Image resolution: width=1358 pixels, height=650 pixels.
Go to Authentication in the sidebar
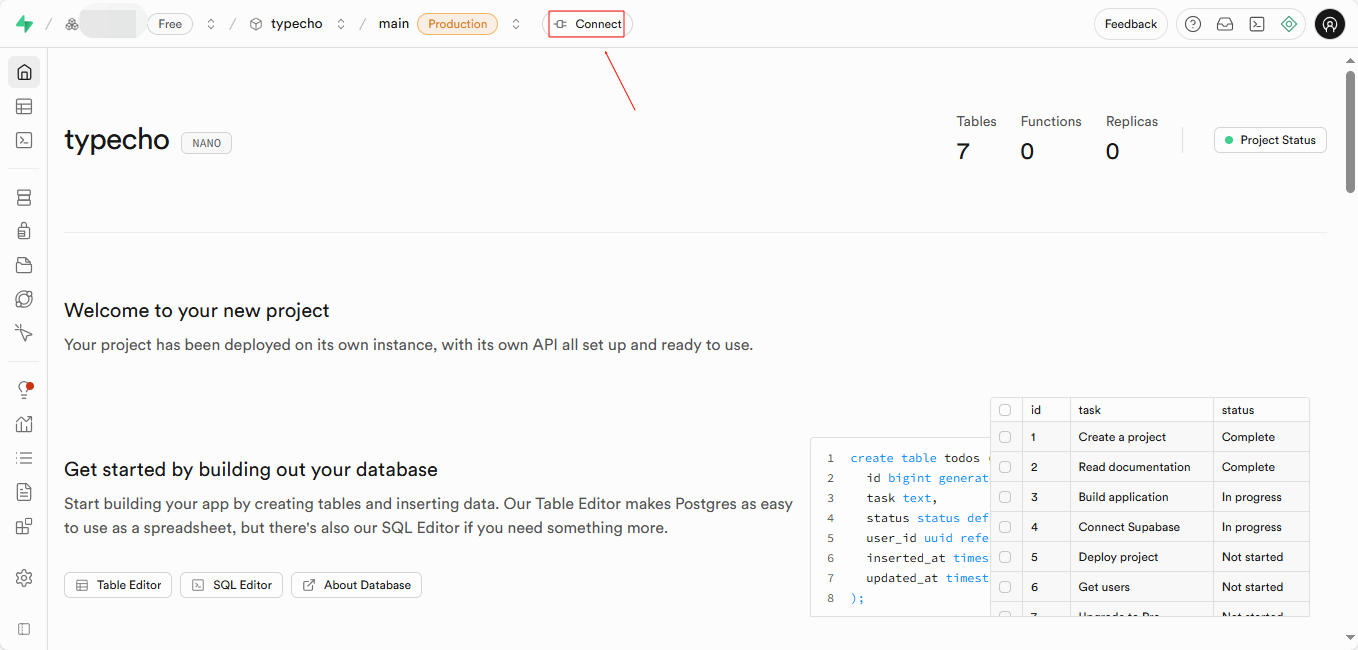click(x=24, y=231)
